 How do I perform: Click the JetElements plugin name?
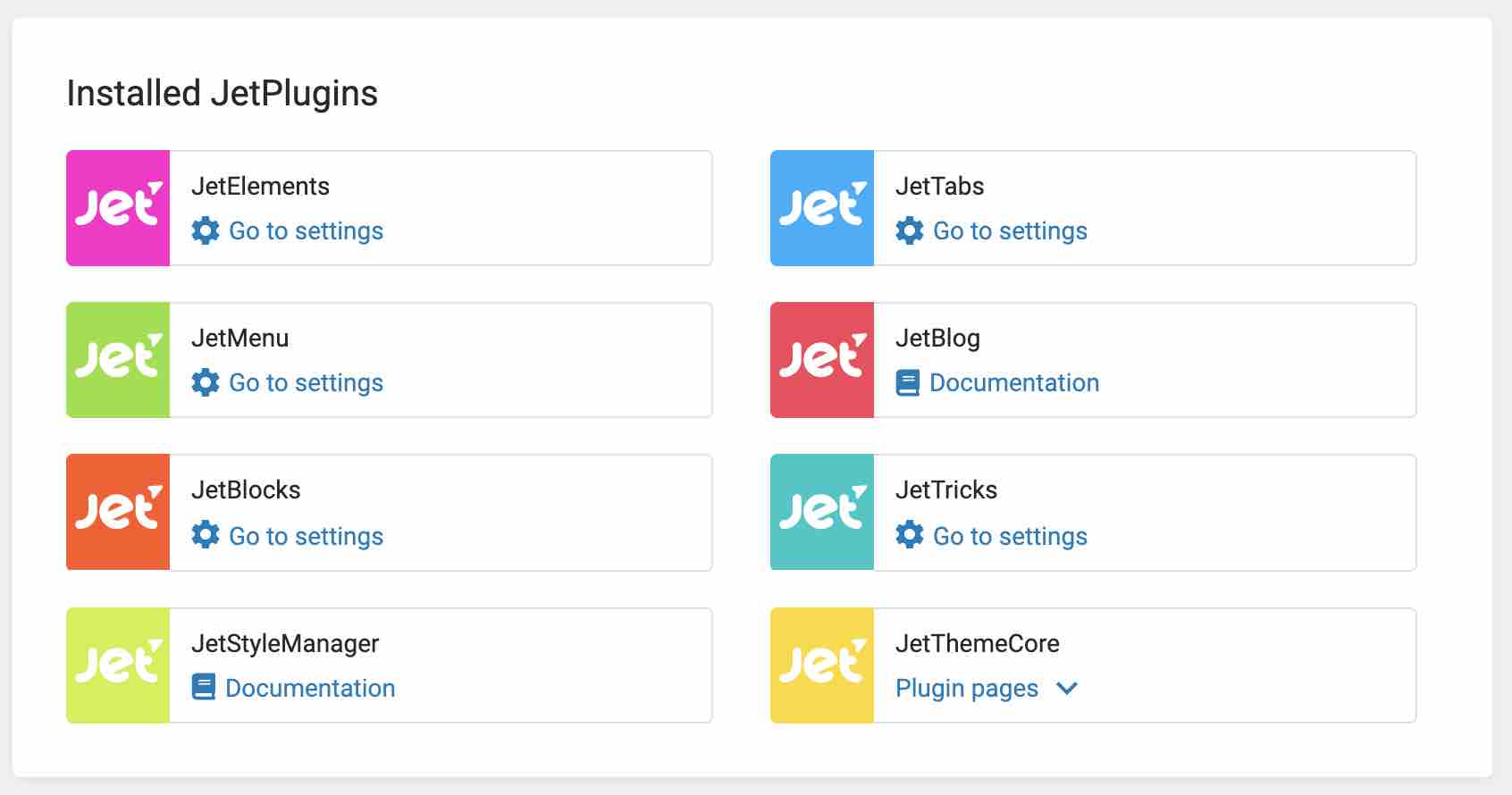260,186
